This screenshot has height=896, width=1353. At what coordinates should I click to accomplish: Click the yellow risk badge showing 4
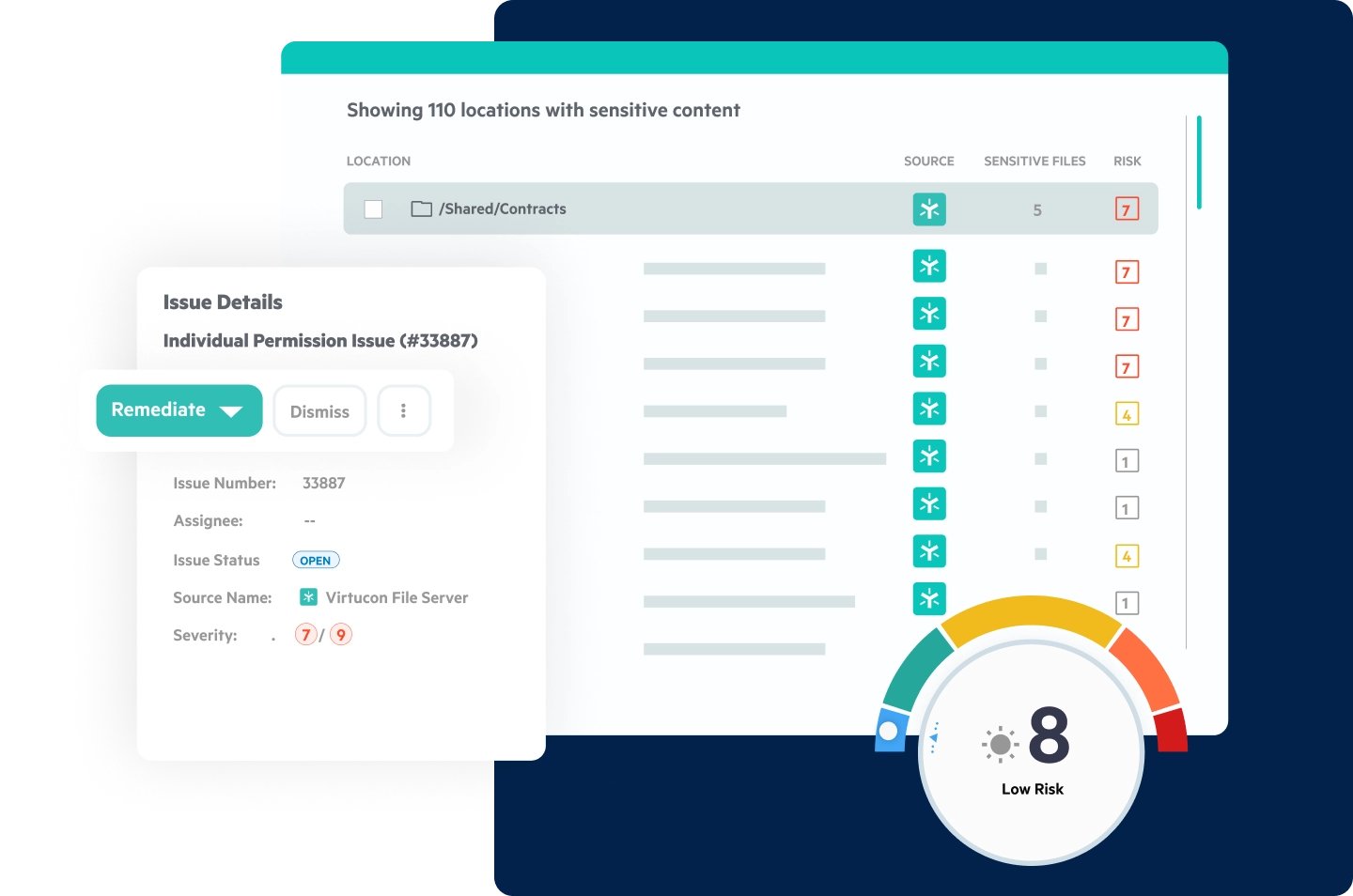pos(1127,412)
